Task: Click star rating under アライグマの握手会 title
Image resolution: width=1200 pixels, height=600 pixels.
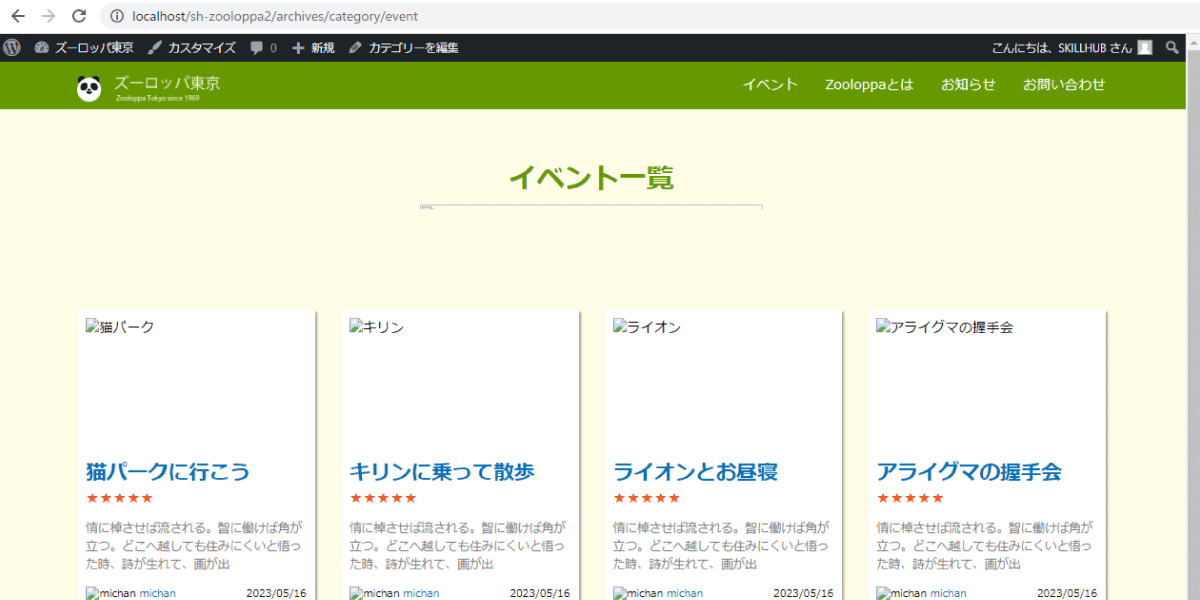Action: (910, 498)
